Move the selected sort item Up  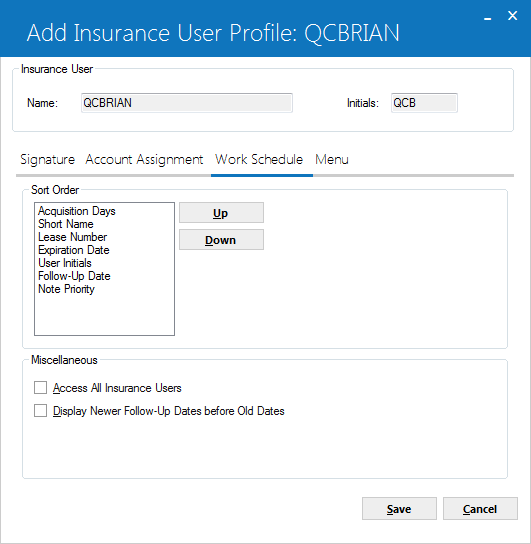(221, 213)
